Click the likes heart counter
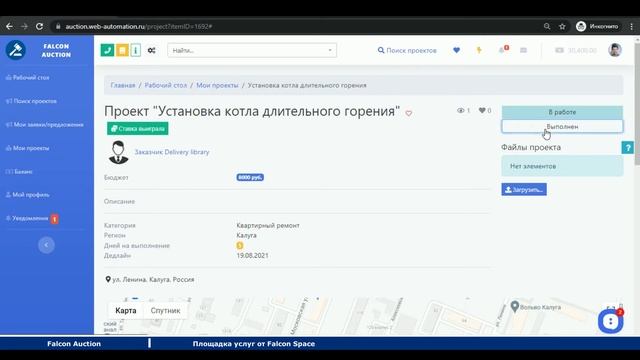Image resolution: width=640 pixels, height=360 pixels. click(x=485, y=110)
